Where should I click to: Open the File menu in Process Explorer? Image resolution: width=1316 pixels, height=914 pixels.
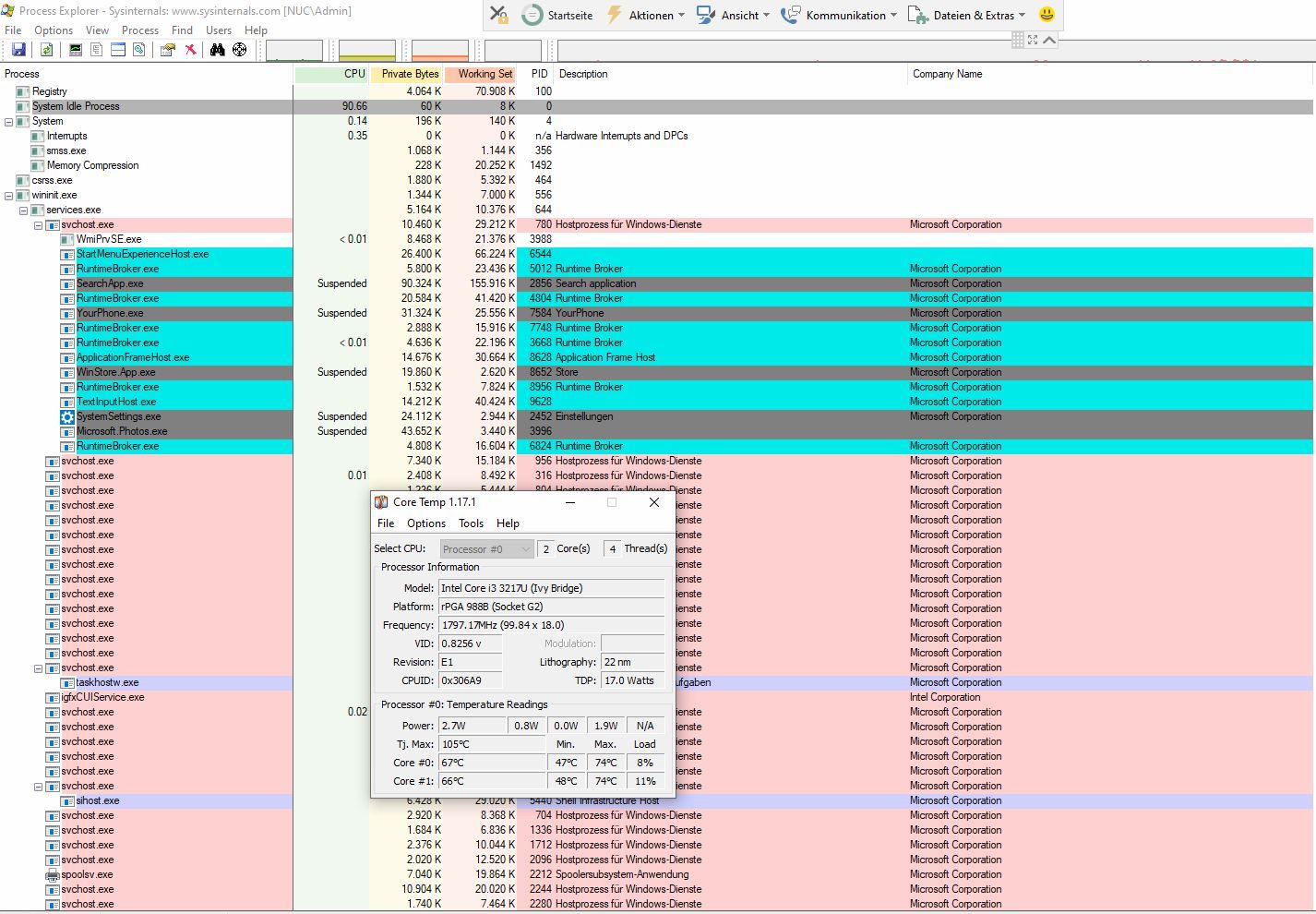13,30
